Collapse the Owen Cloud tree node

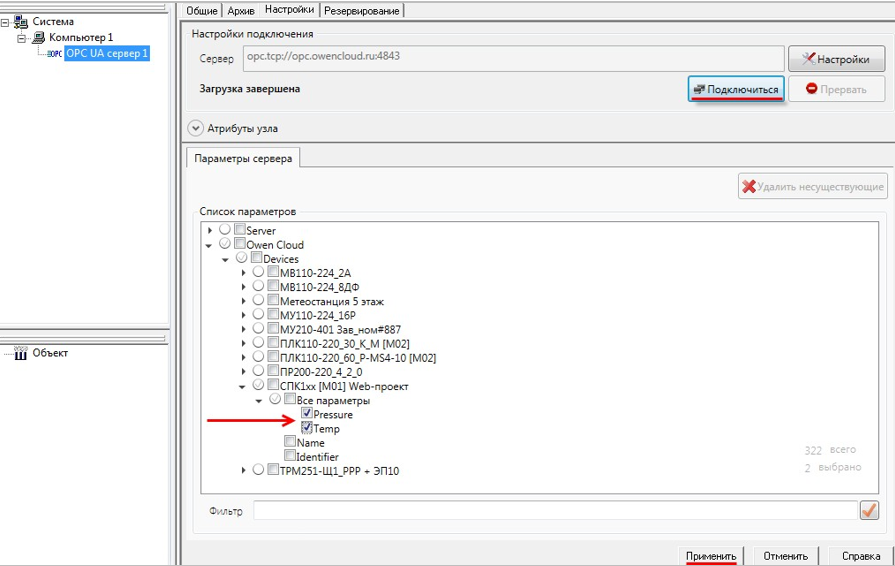(x=210, y=245)
